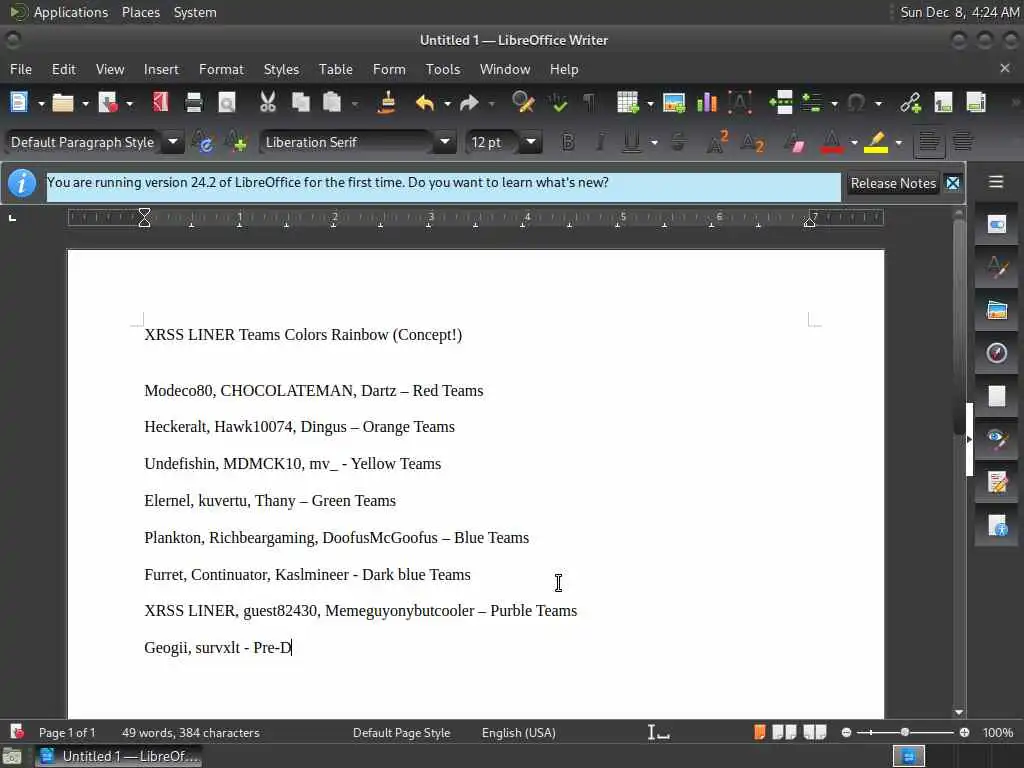Insert special character omega icon
Image resolution: width=1024 pixels, height=768 pixels.
[856, 103]
